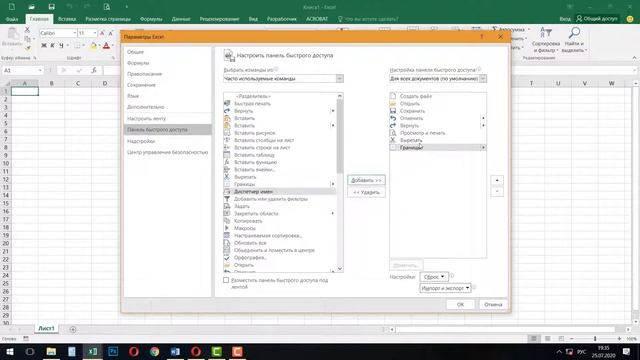Click the Open folder icon in the Excel title bar
This screenshot has height=360, width=640.
point(31,7)
